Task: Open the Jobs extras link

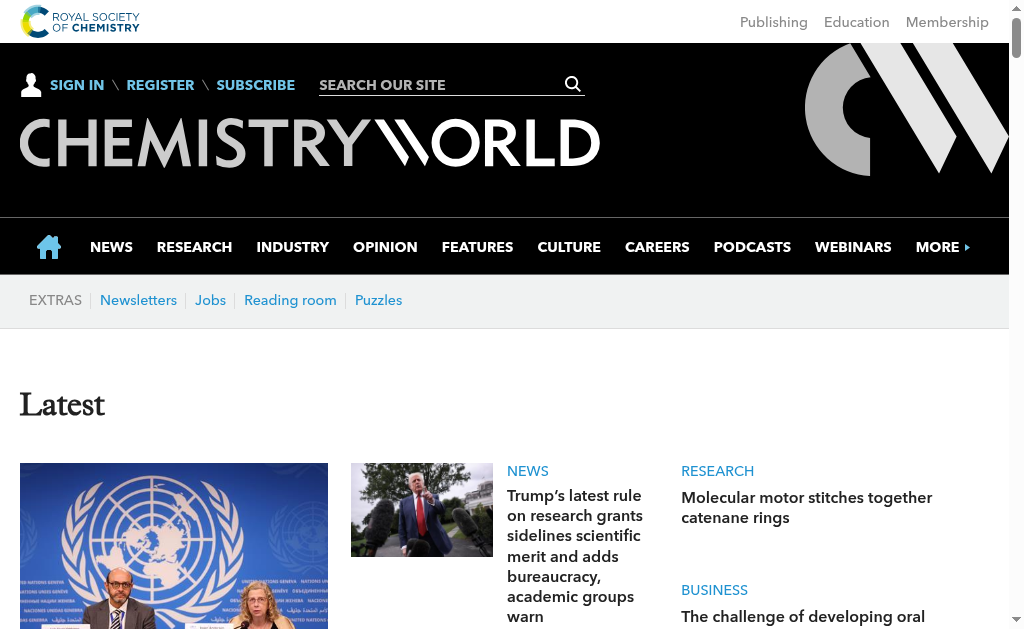Action: tap(210, 300)
